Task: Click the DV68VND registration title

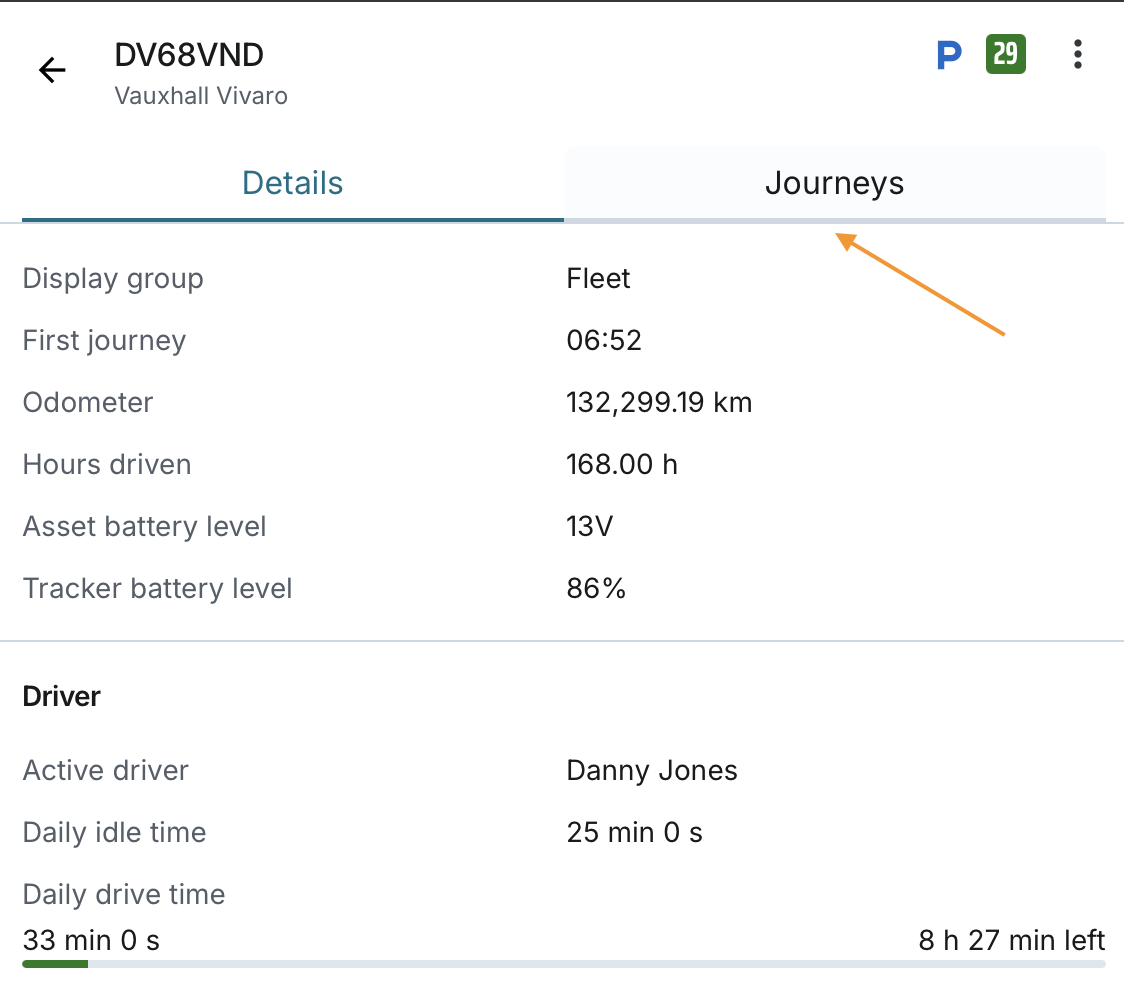Action: click(x=189, y=56)
